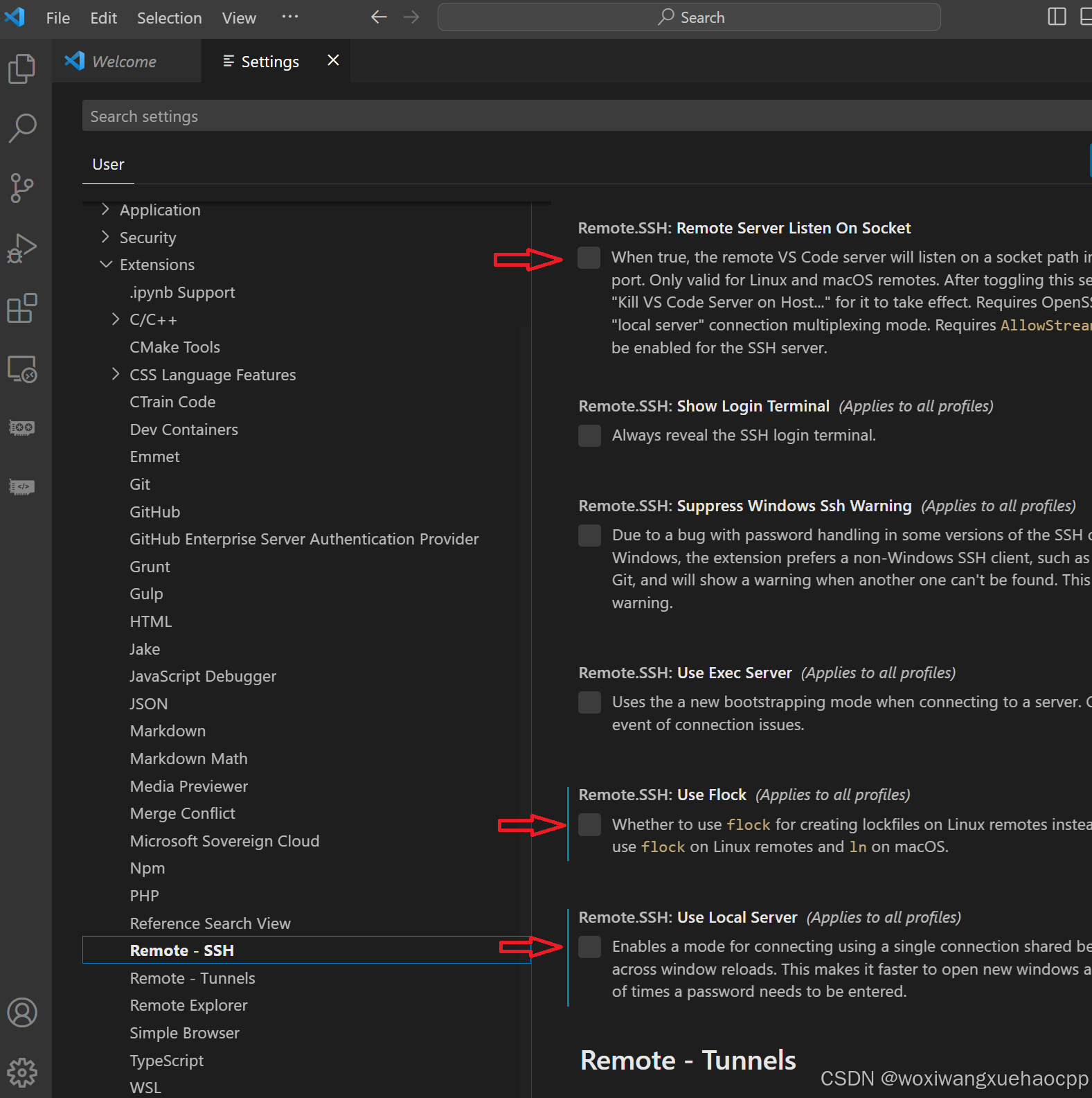Expand the C/C++ extension settings
The height and width of the screenshot is (1098, 1092).
tap(116, 319)
